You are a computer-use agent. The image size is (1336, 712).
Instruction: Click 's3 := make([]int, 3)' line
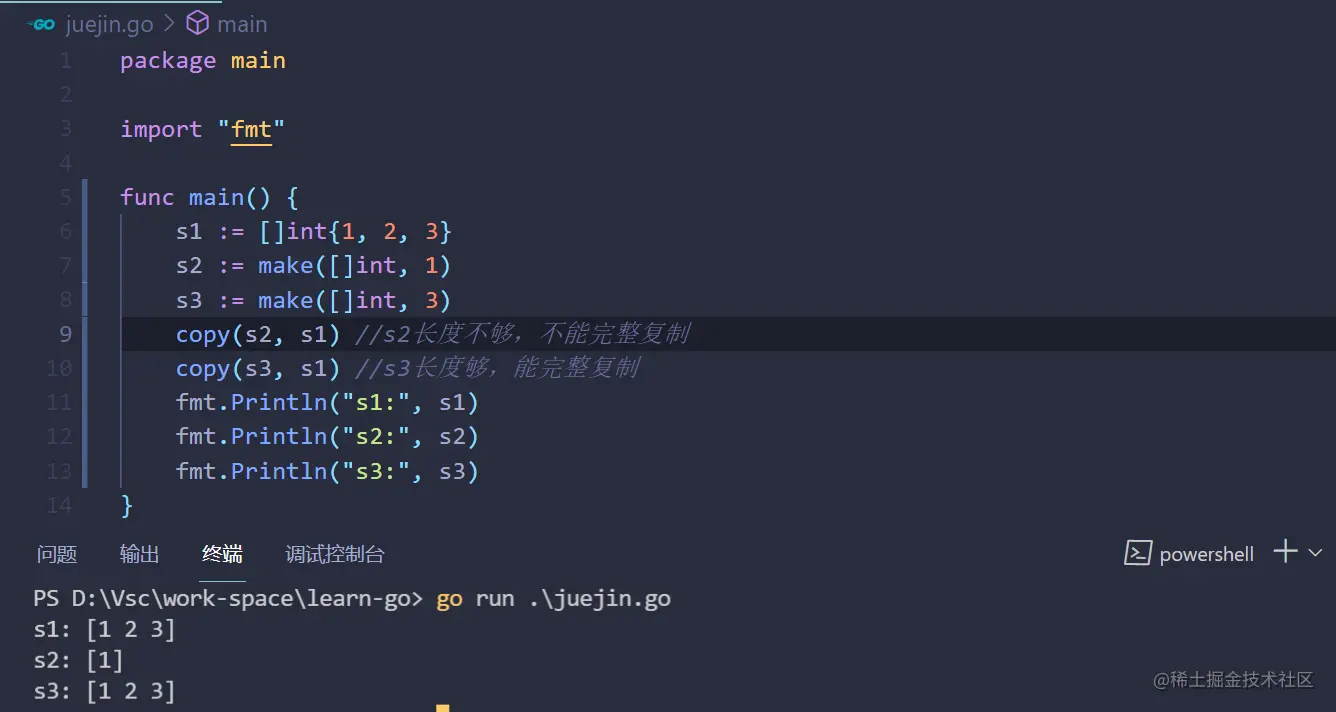[x=314, y=300]
